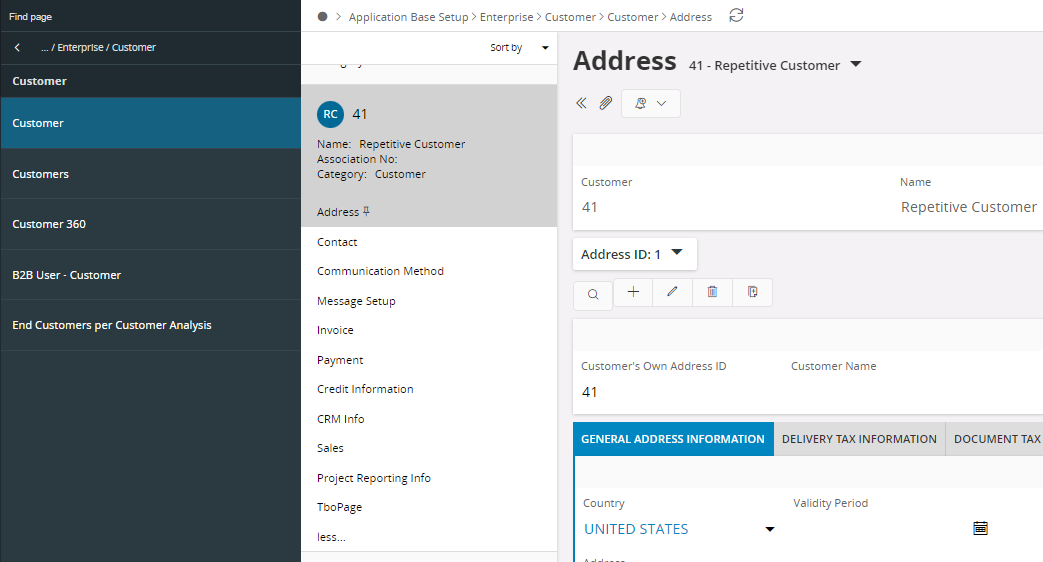Screen dimensions: 1043x562
Task: Open the Contact sub-page
Action: 337,242
